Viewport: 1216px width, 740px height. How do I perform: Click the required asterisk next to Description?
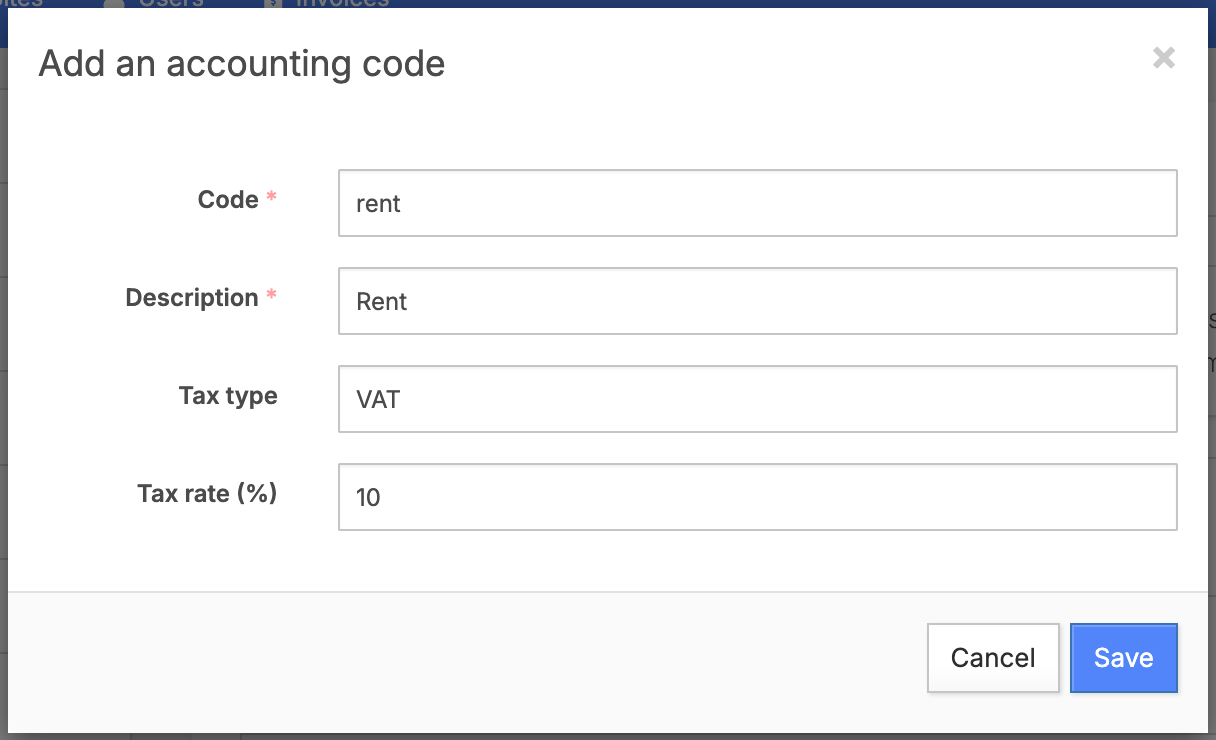coord(271,298)
